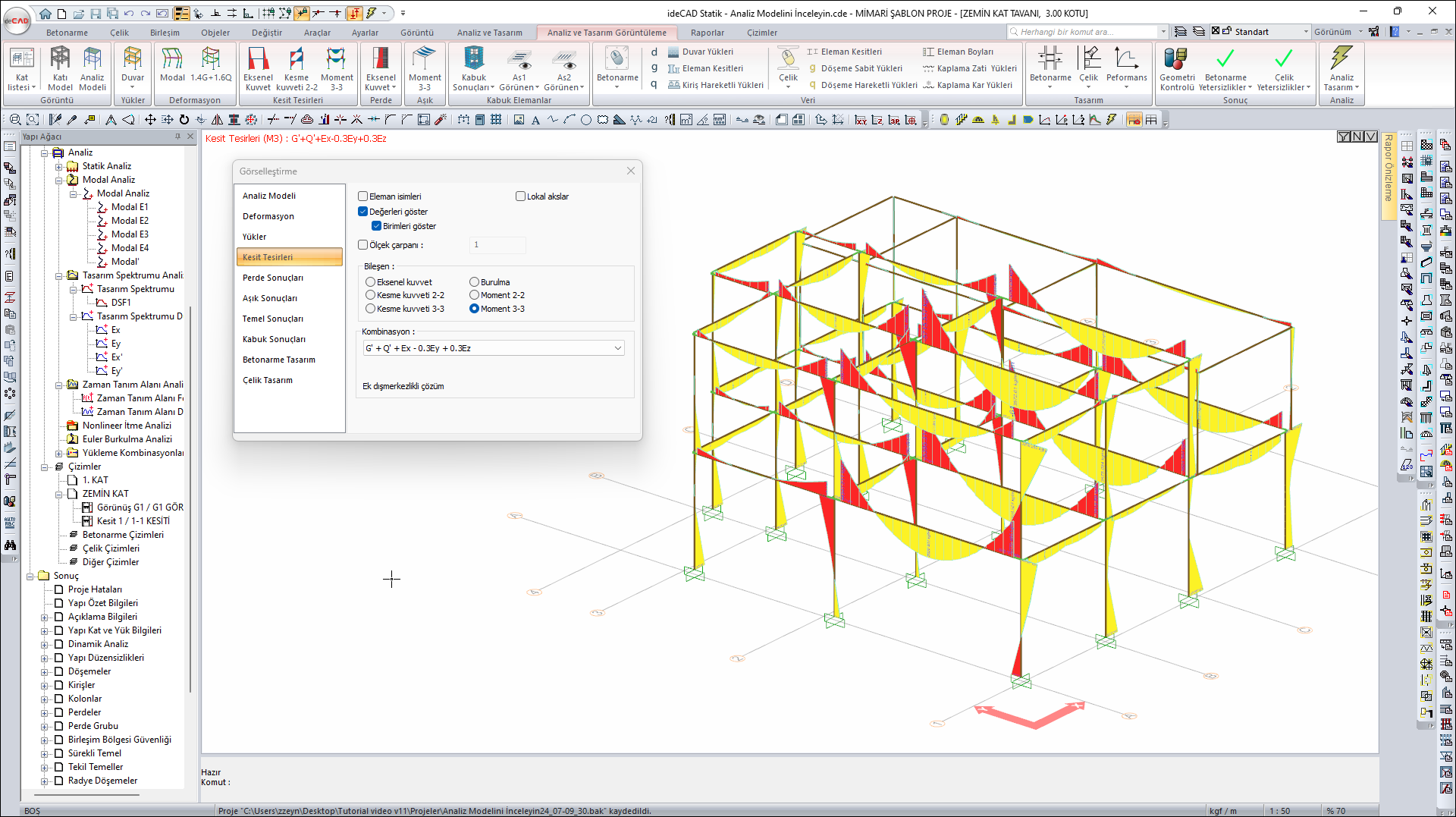Expand the Dinamik Analiz tree node

point(45,644)
